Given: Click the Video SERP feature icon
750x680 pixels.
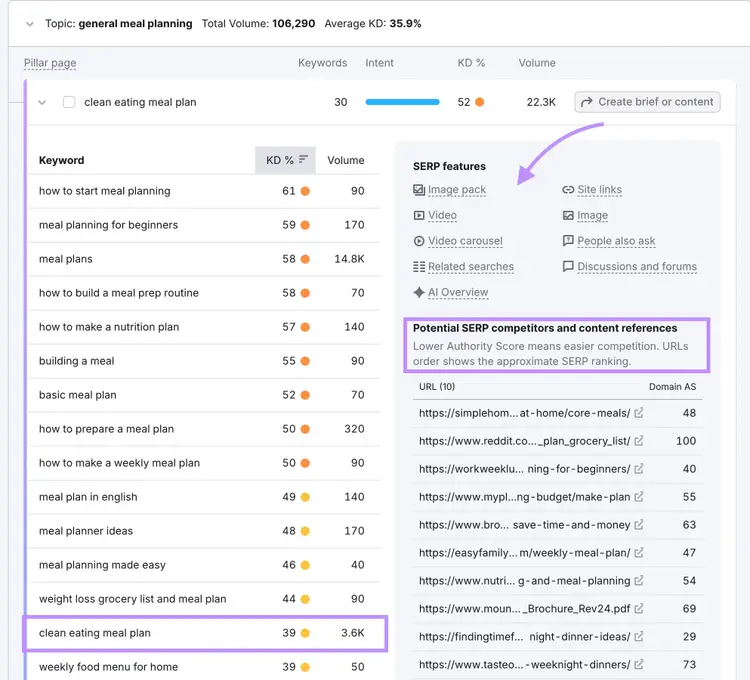Looking at the screenshot, I should click(419, 215).
